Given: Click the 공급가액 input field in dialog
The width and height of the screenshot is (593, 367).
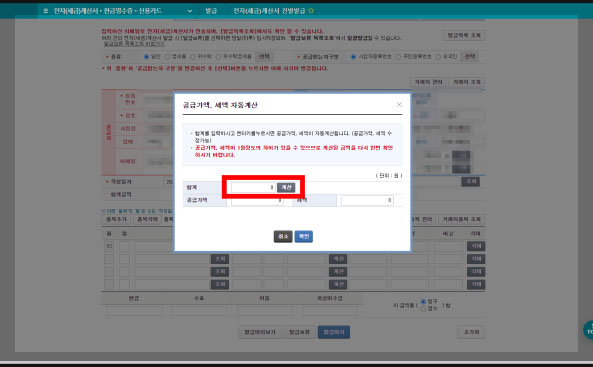Looking at the screenshot, I should [x=257, y=200].
